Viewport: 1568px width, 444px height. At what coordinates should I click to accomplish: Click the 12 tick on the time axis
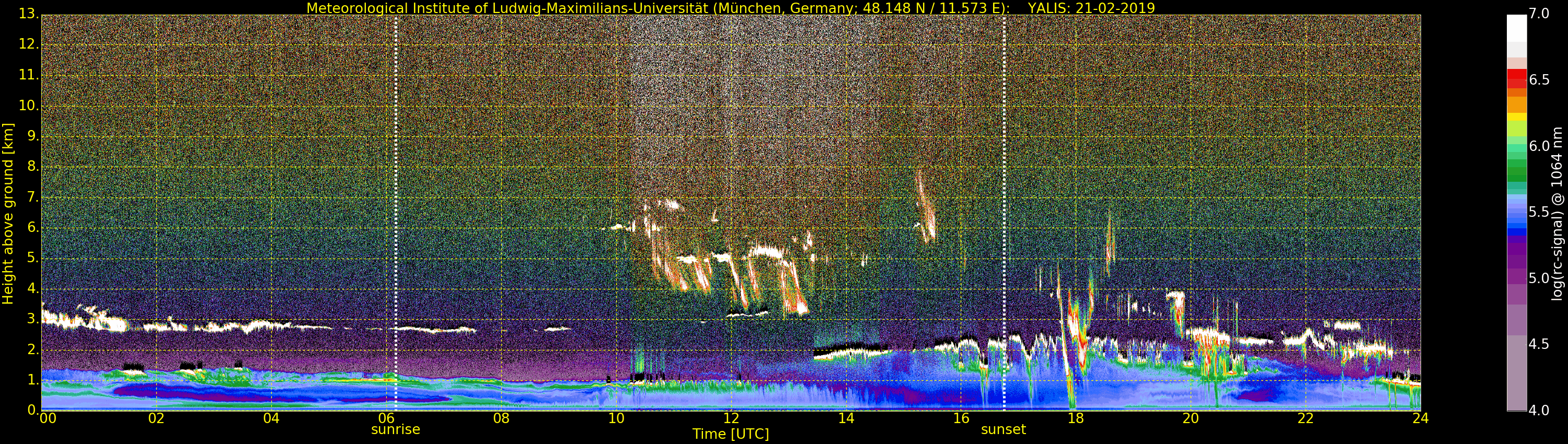731,418
